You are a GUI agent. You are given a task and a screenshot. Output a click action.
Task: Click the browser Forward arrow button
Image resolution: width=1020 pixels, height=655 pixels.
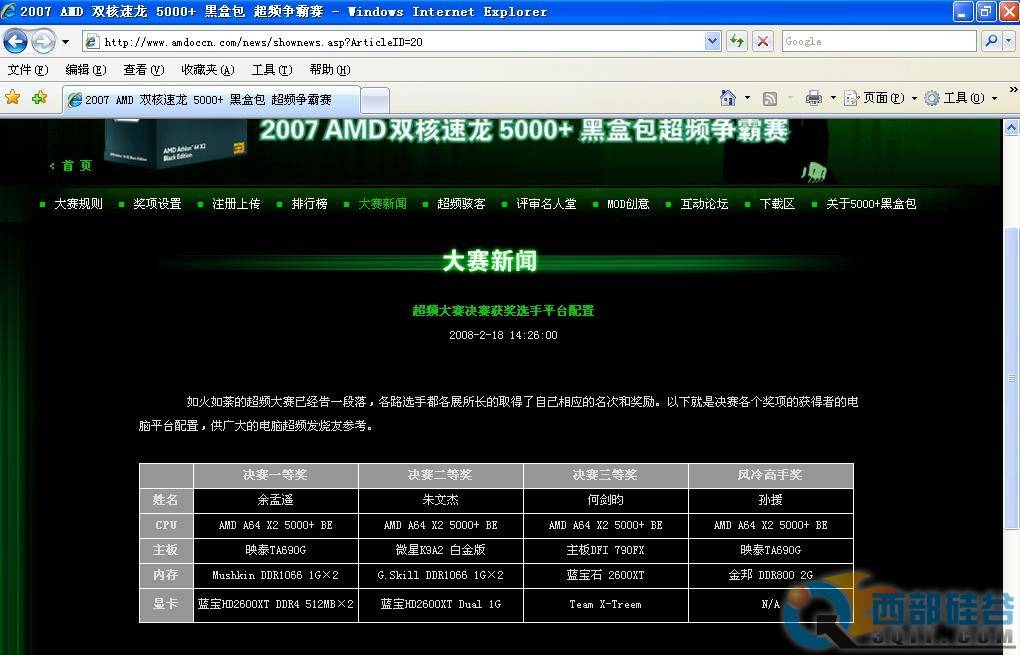click(x=44, y=42)
